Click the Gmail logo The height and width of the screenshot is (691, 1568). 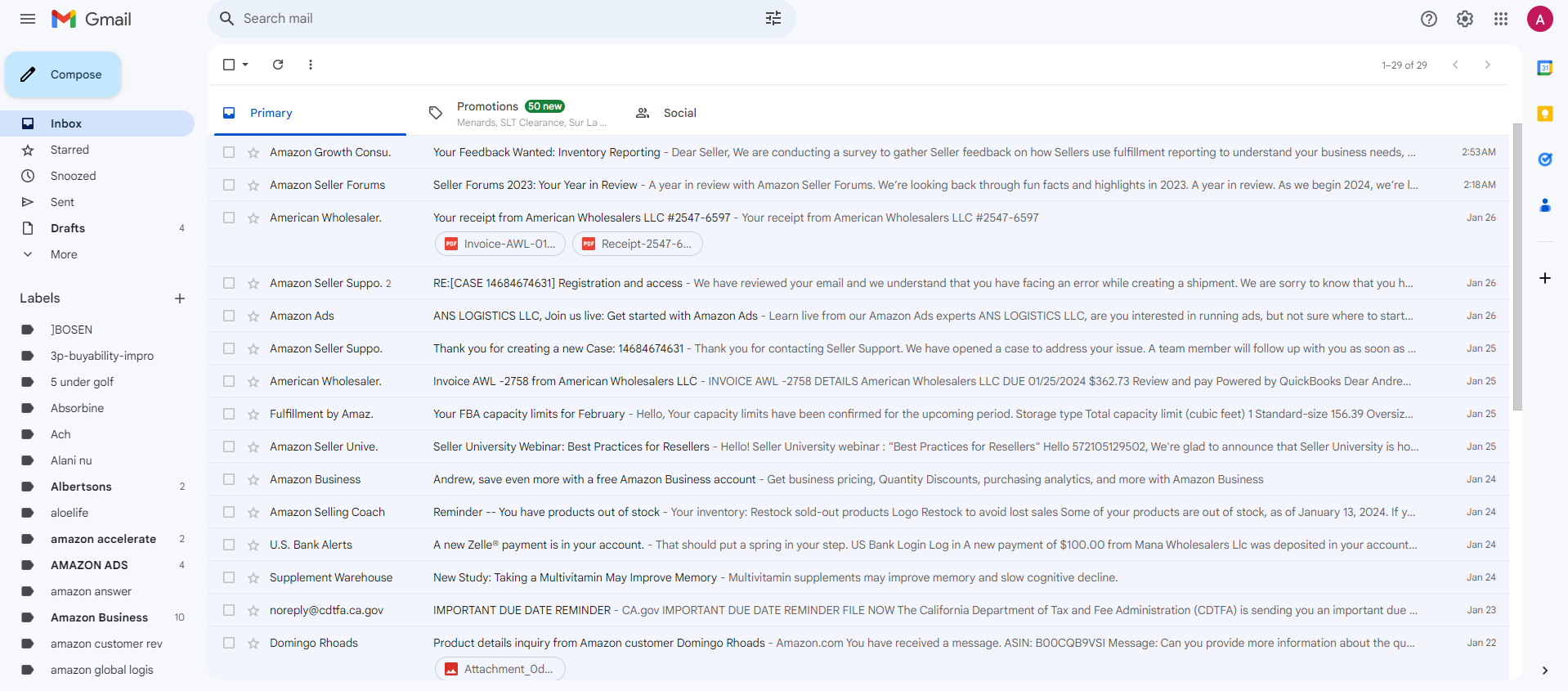pos(92,19)
